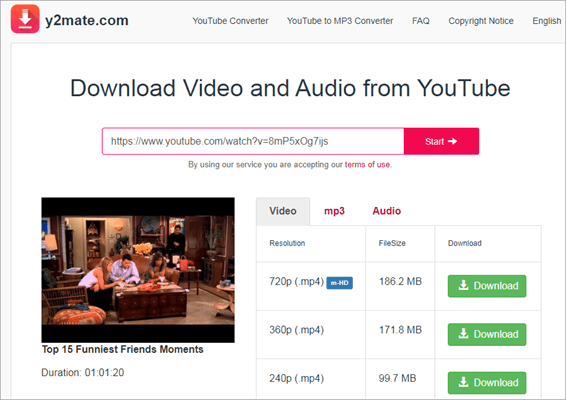Click the y2mate red download logo icon
Viewport: 566px width, 400px height.
(25, 19)
